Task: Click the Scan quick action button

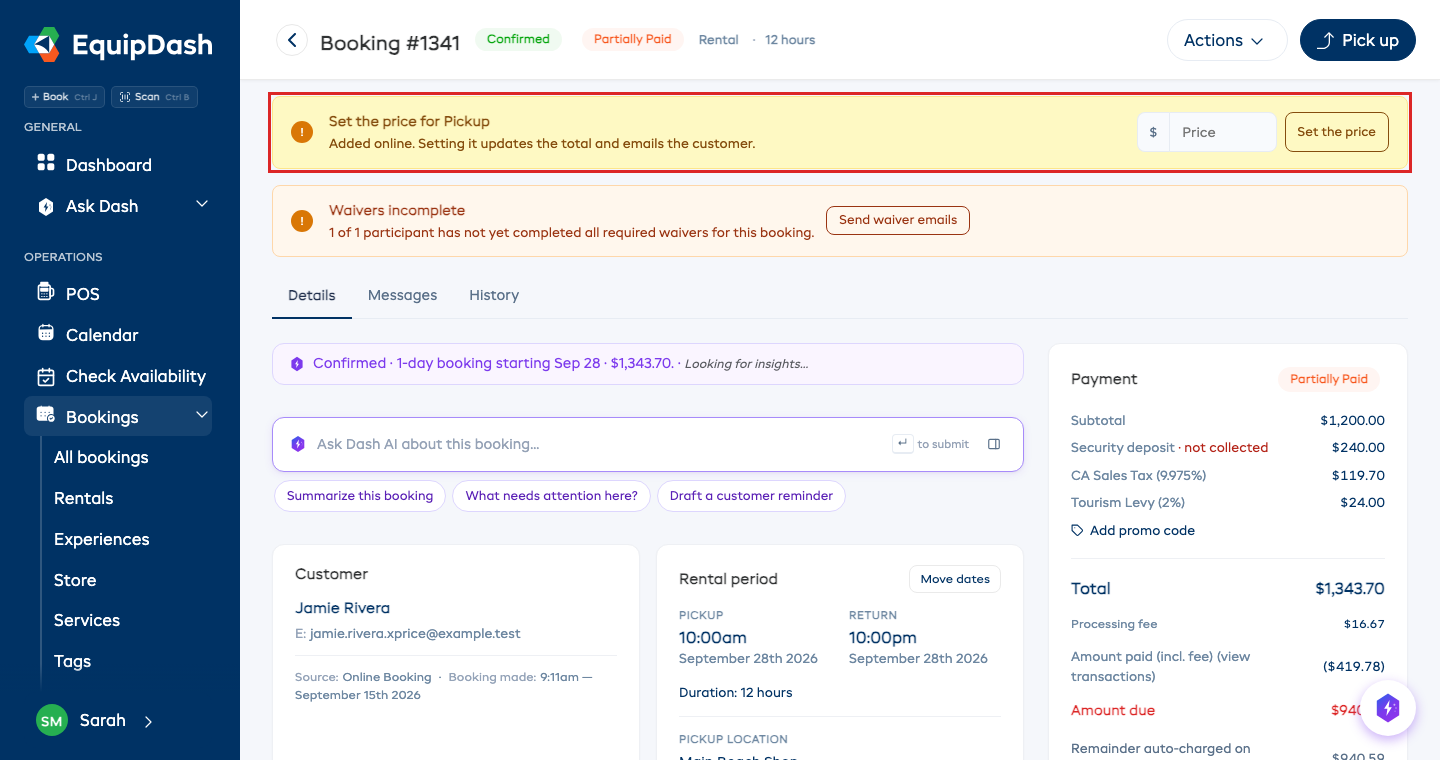Action: point(155,97)
